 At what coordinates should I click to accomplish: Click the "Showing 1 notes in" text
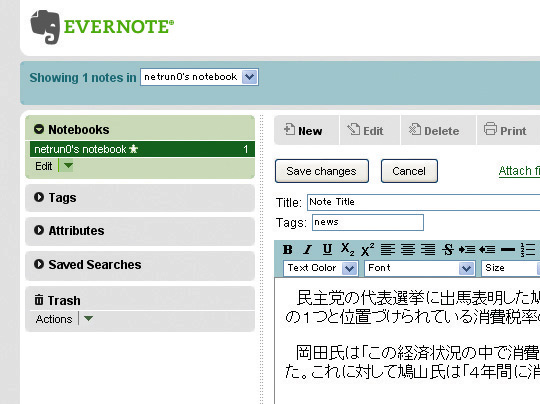point(83,77)
